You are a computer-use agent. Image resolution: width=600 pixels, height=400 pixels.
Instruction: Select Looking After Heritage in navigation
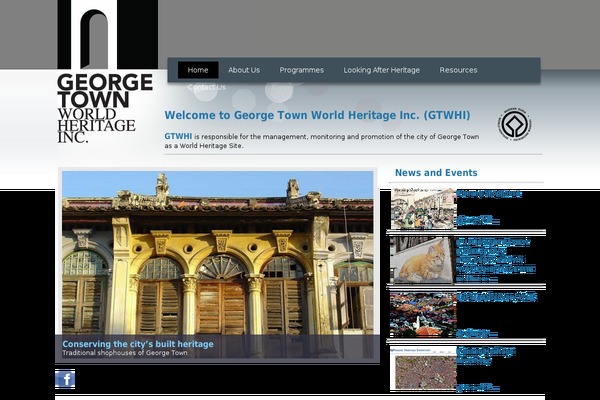click(x=382, y=70)
